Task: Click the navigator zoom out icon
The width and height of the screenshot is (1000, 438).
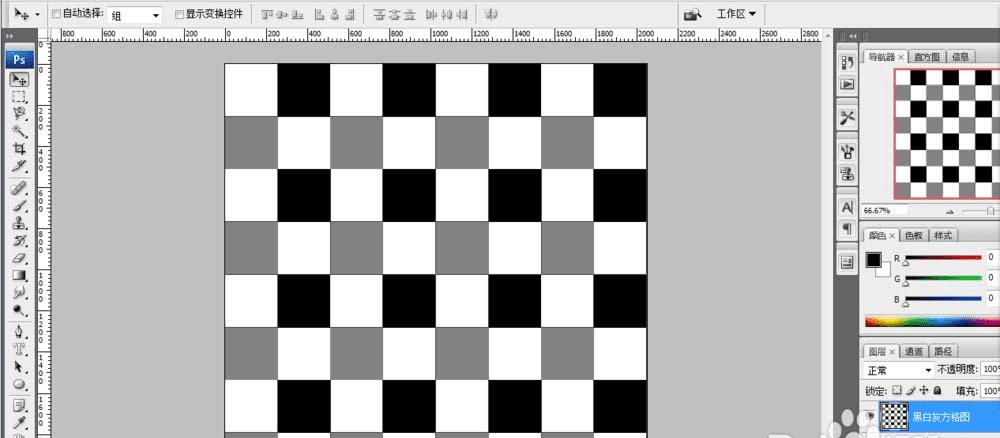Action: pyautogui.click(x=950, y=211)
